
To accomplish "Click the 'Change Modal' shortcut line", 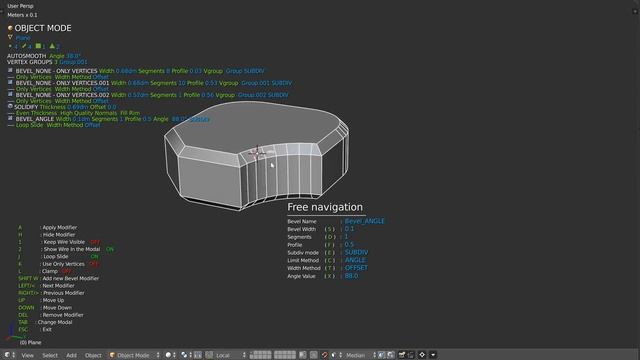I will (x=45, y=322).
